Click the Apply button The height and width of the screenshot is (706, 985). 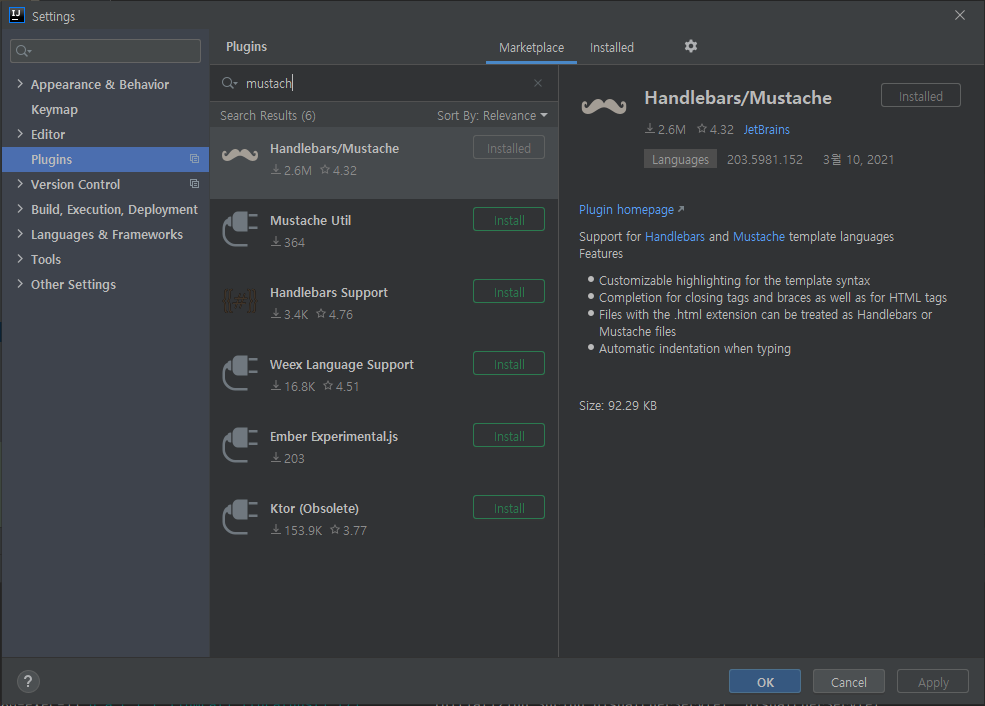[x=933, y=682]
